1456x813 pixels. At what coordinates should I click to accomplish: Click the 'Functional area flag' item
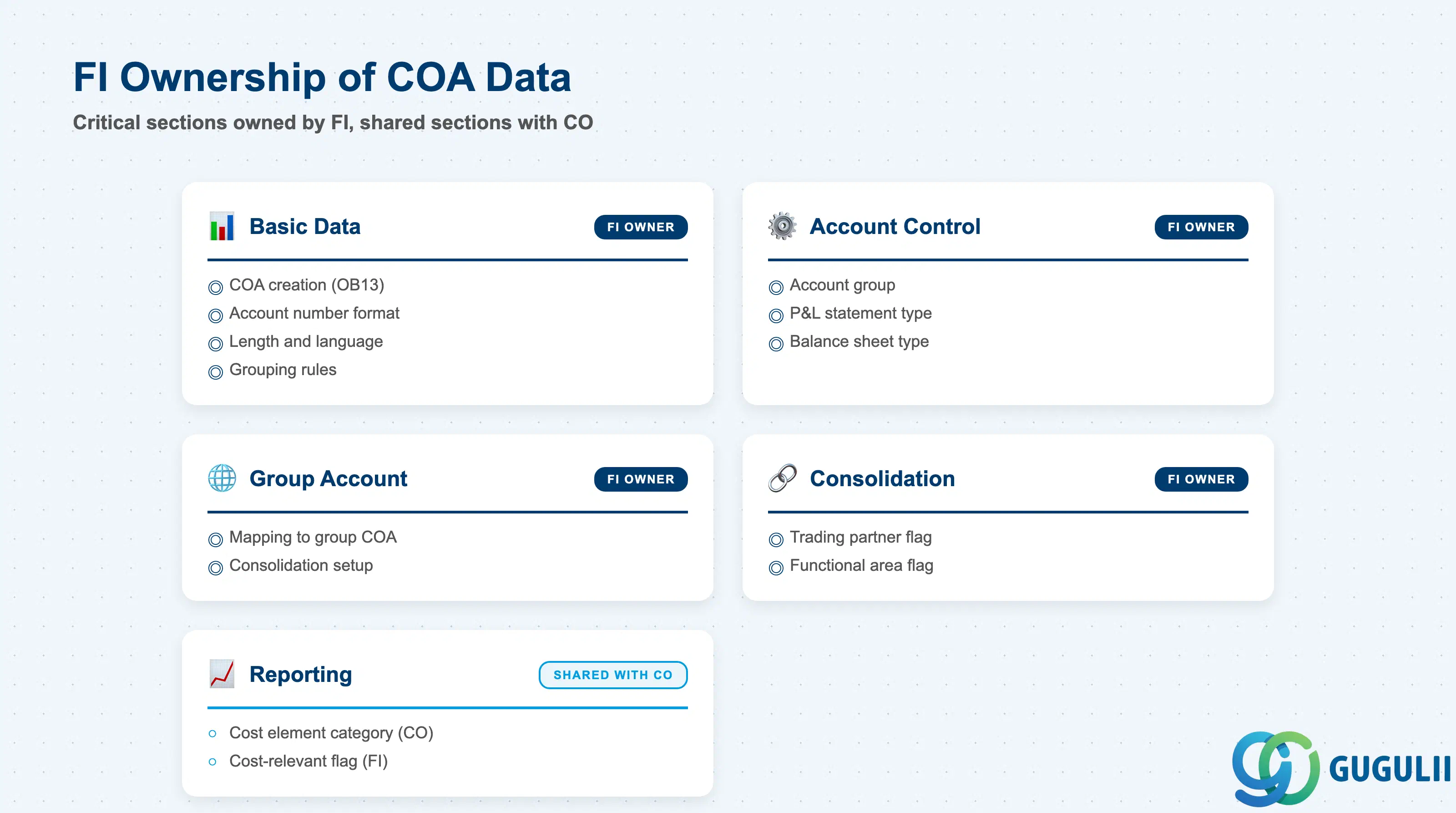(861, 565)
